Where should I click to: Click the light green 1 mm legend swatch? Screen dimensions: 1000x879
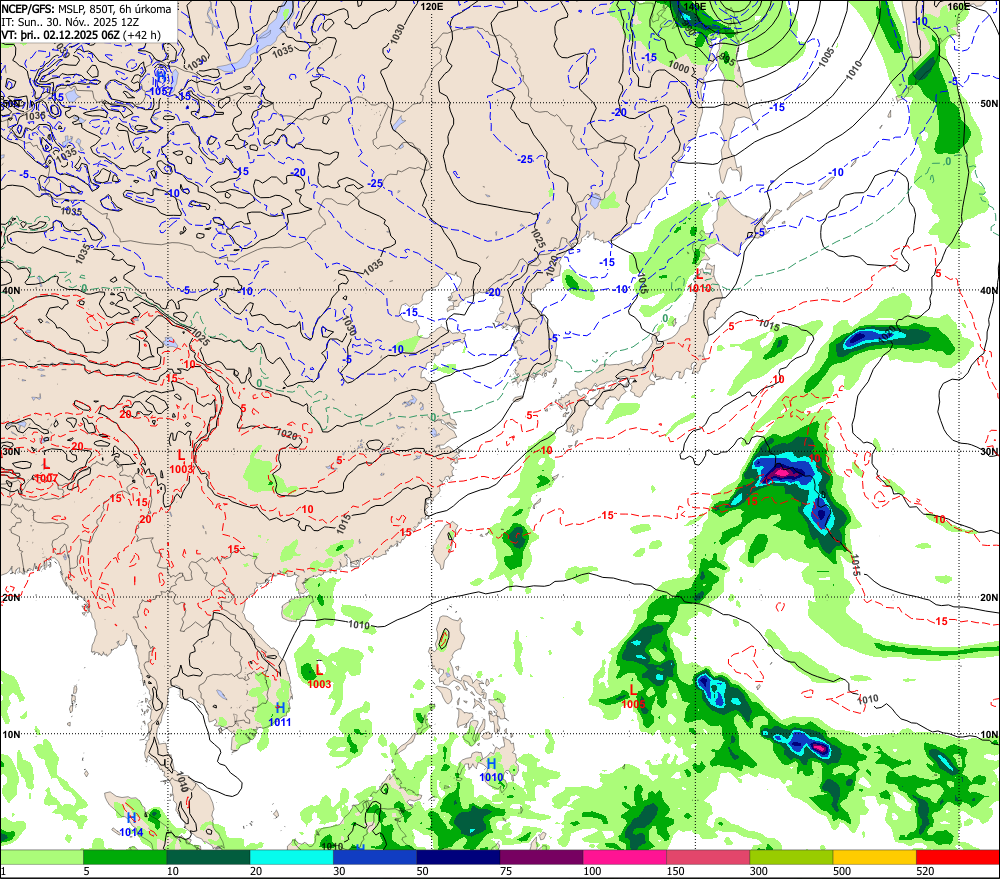coord(41,857)
